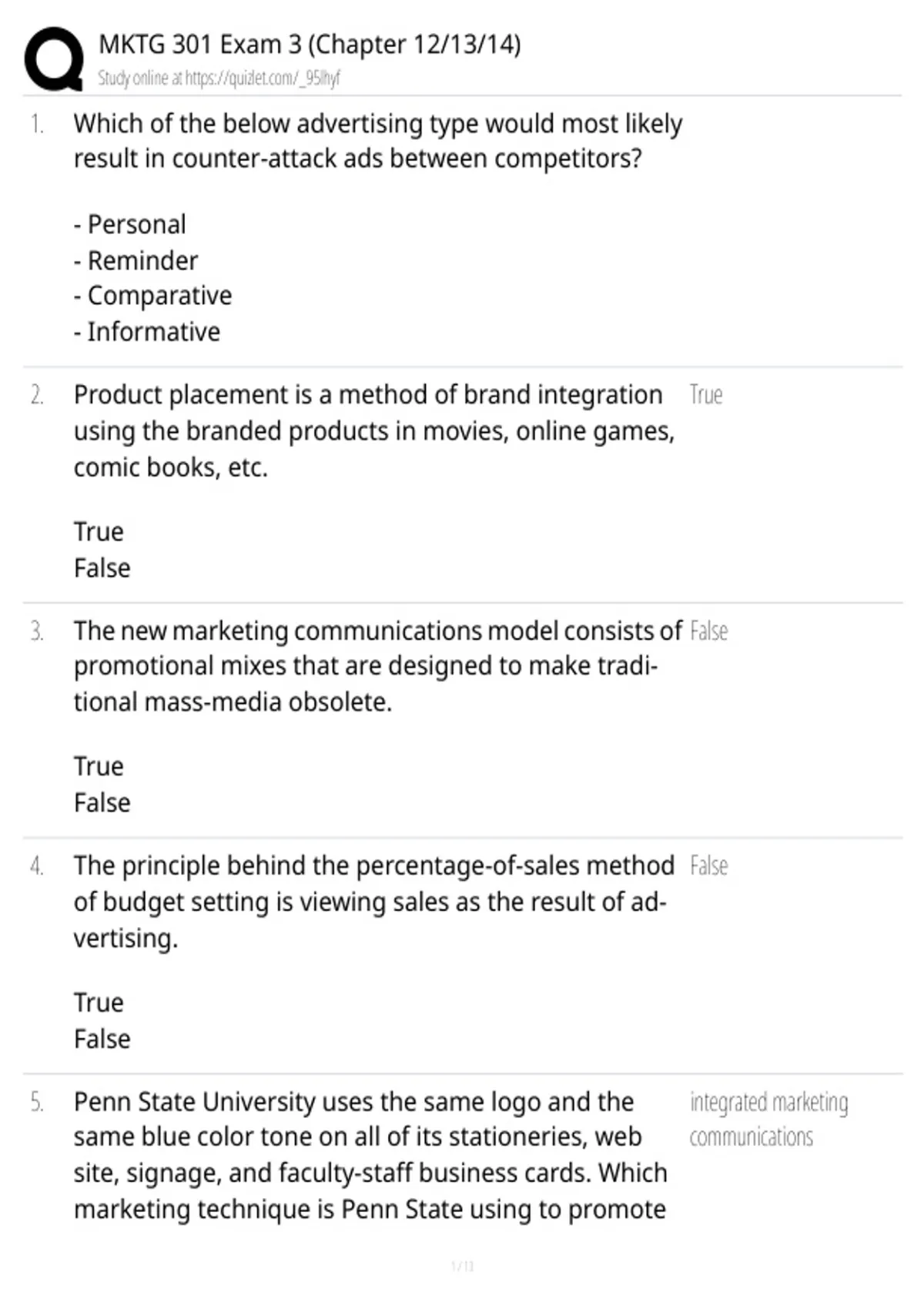
Task: Click the False answer beside question 4
Action: (x=708, y=866)
